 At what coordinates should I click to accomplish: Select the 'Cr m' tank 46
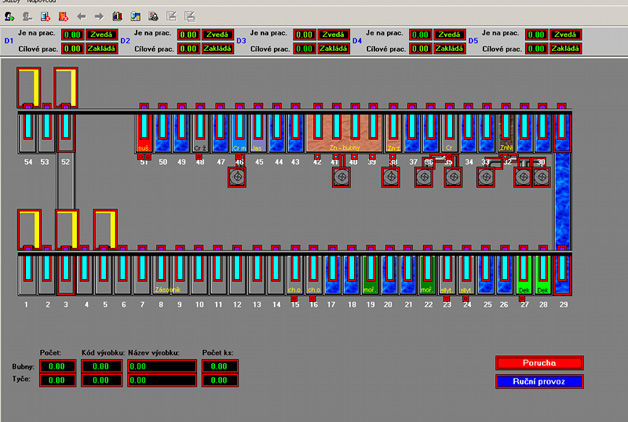pos(240,133)
